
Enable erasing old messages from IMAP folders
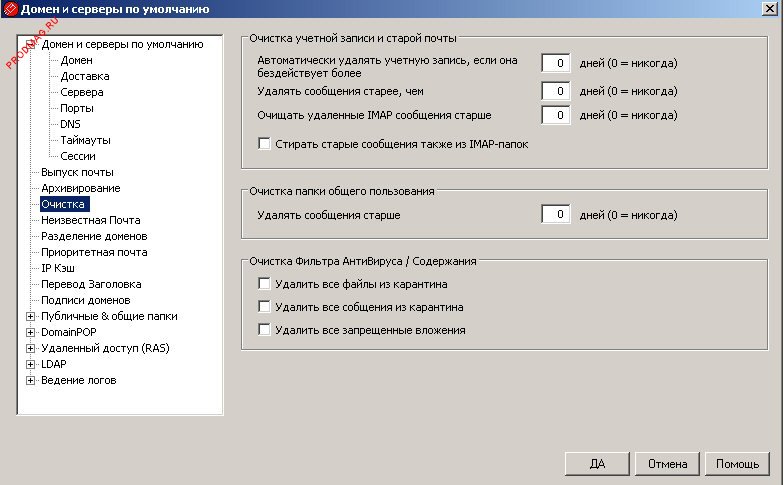(265, 144)
